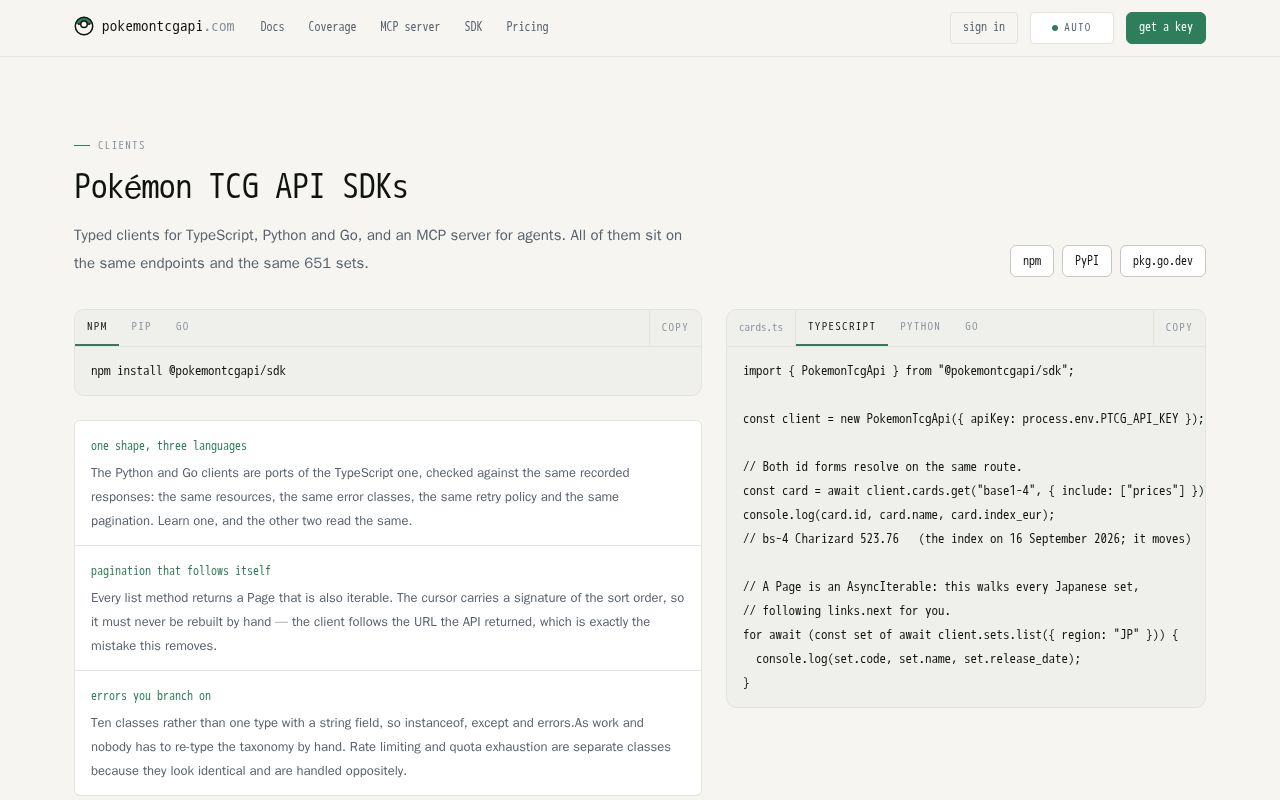This screenshot has width=1280, height=800.
Task: Open the npm package link button
Action: (1032, 261)
